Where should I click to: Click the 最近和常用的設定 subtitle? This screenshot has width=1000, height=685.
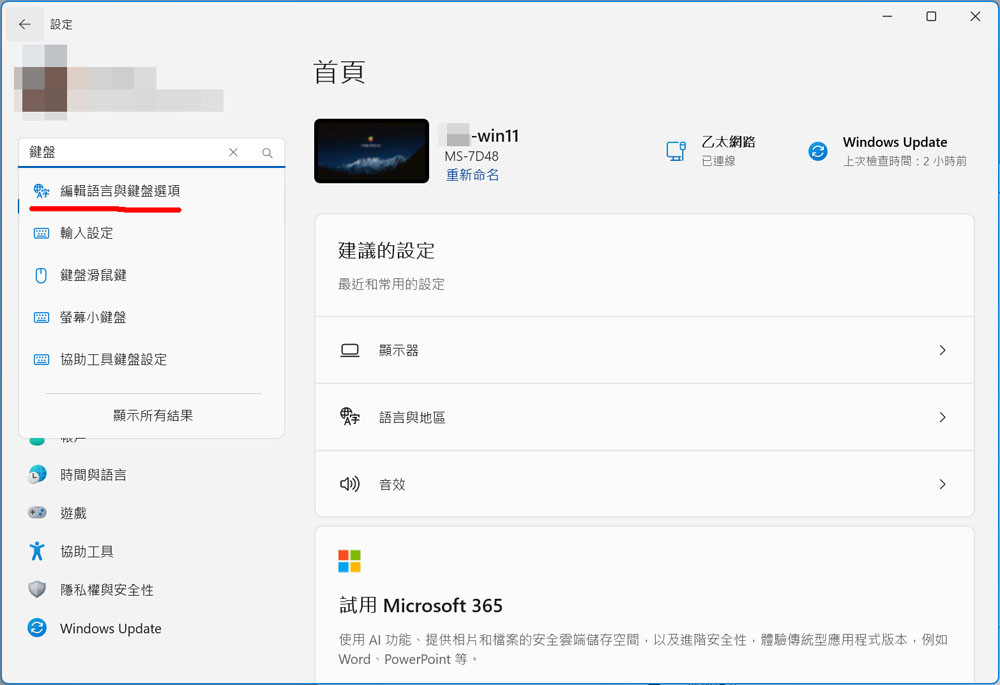coord(391,284)
